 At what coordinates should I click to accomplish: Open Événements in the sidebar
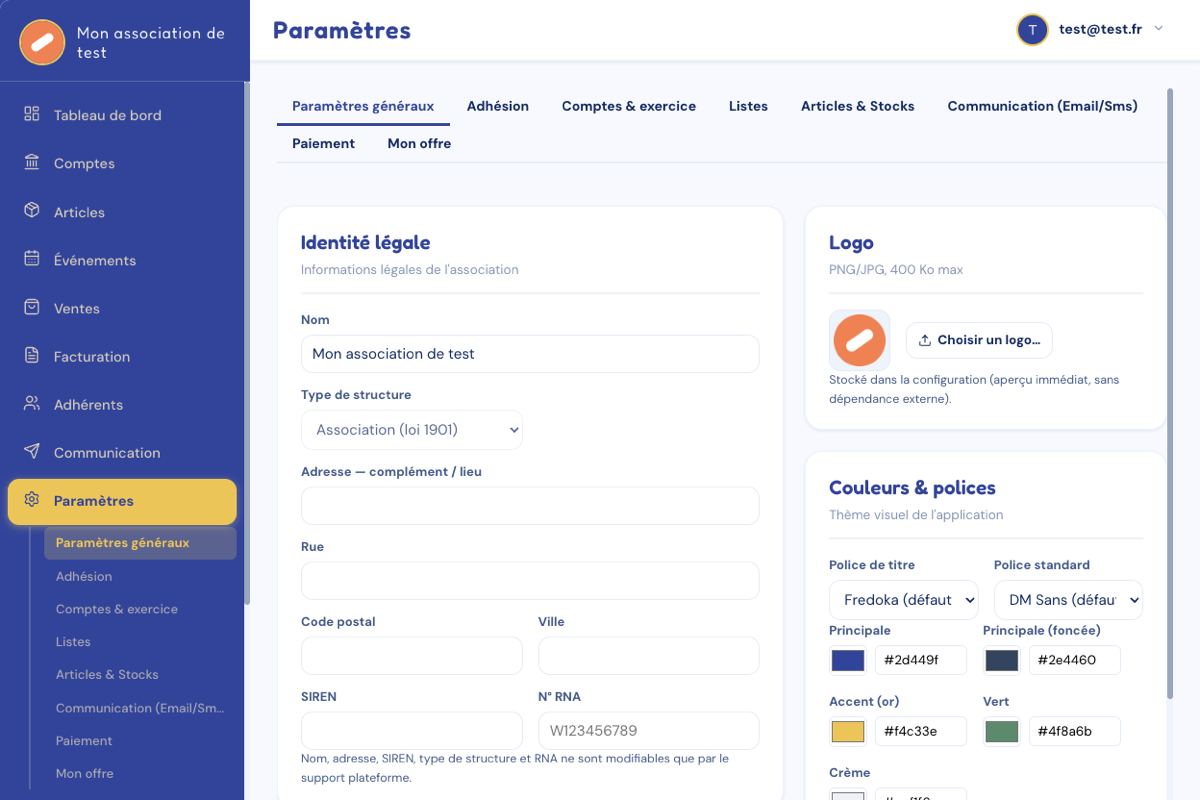point(122,260)
